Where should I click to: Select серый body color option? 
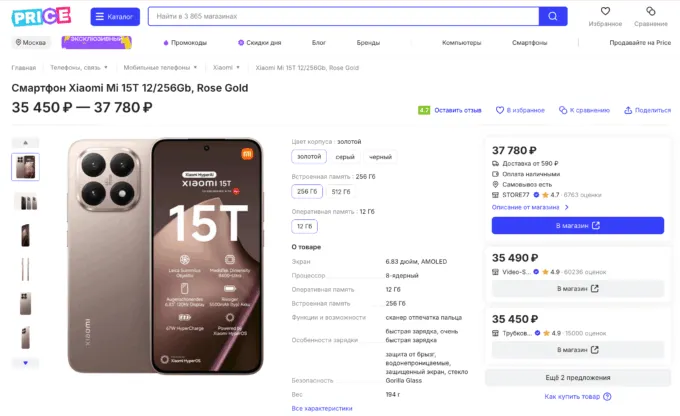(x=345, y=157)
